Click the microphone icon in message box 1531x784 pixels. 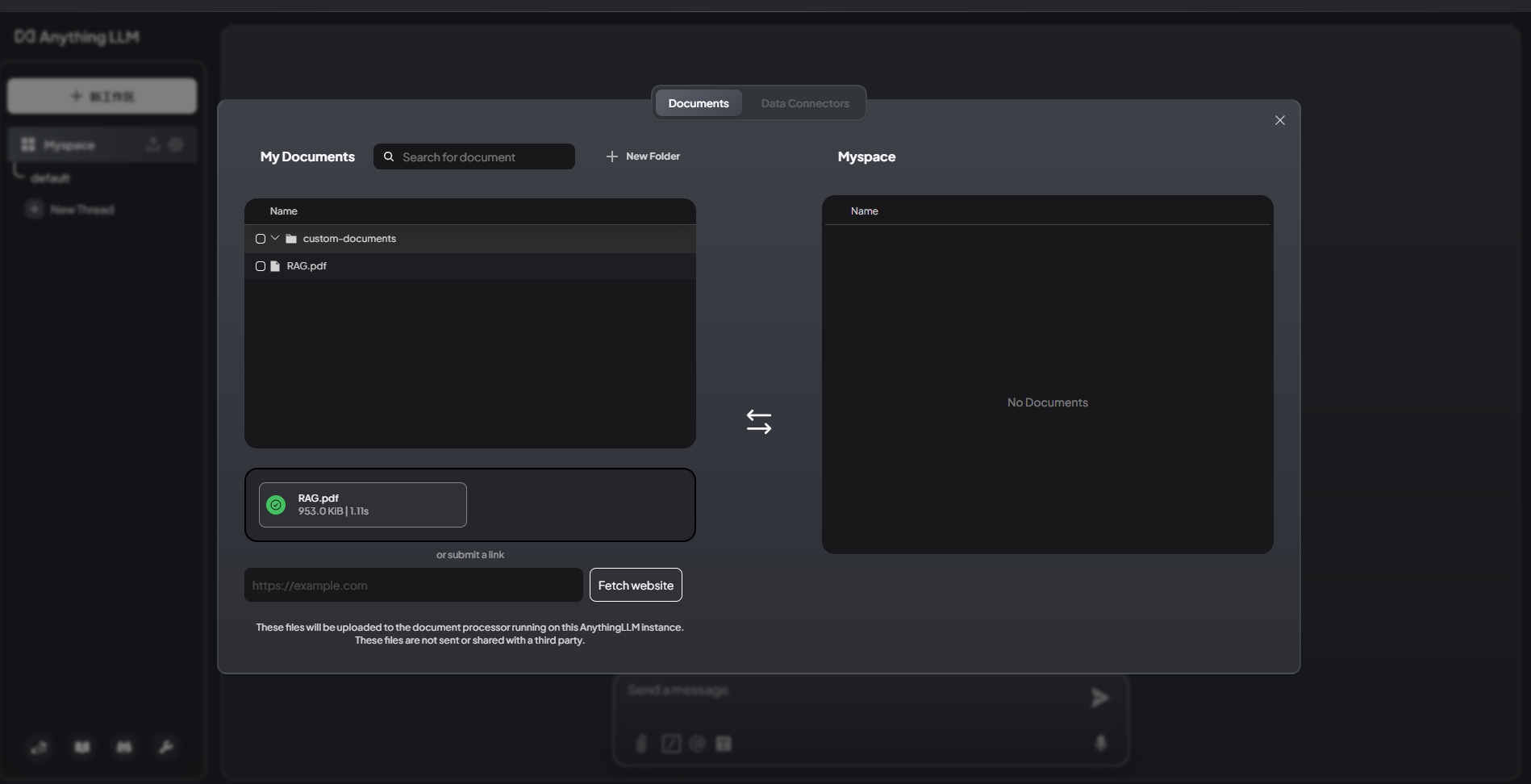click(x=1100, y=743)
